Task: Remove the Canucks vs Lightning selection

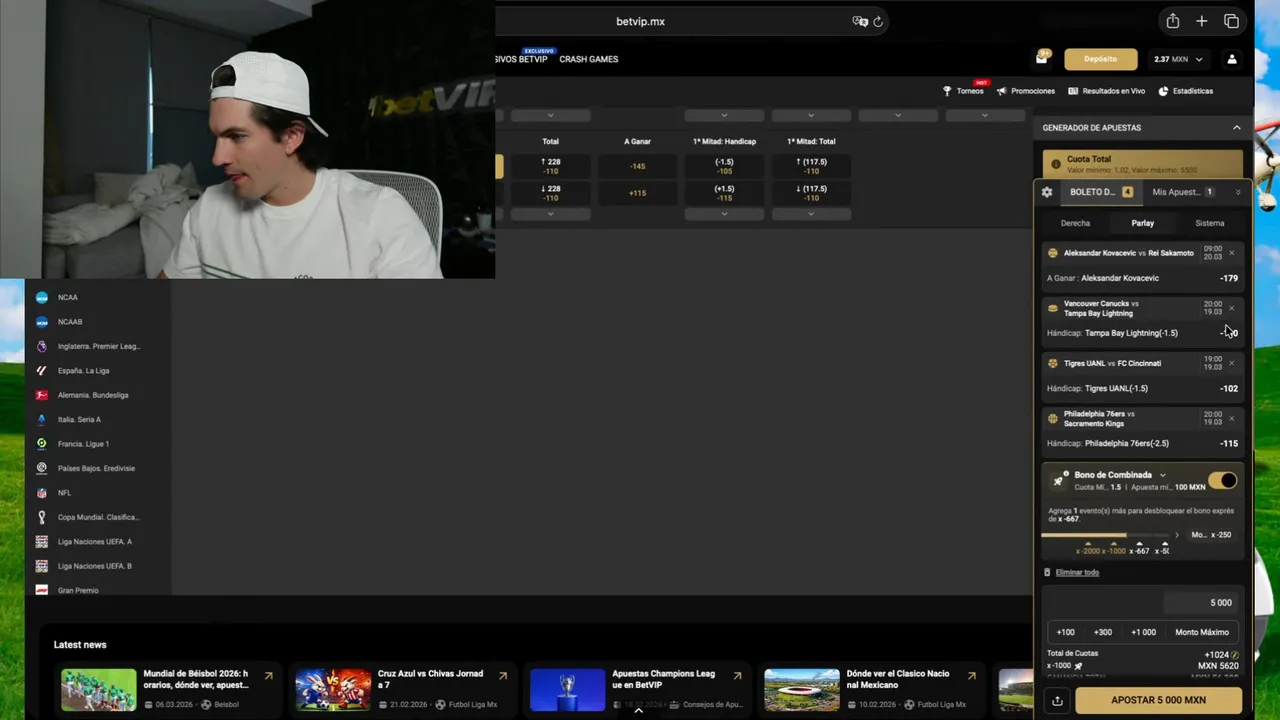Action: (1231, 308)
